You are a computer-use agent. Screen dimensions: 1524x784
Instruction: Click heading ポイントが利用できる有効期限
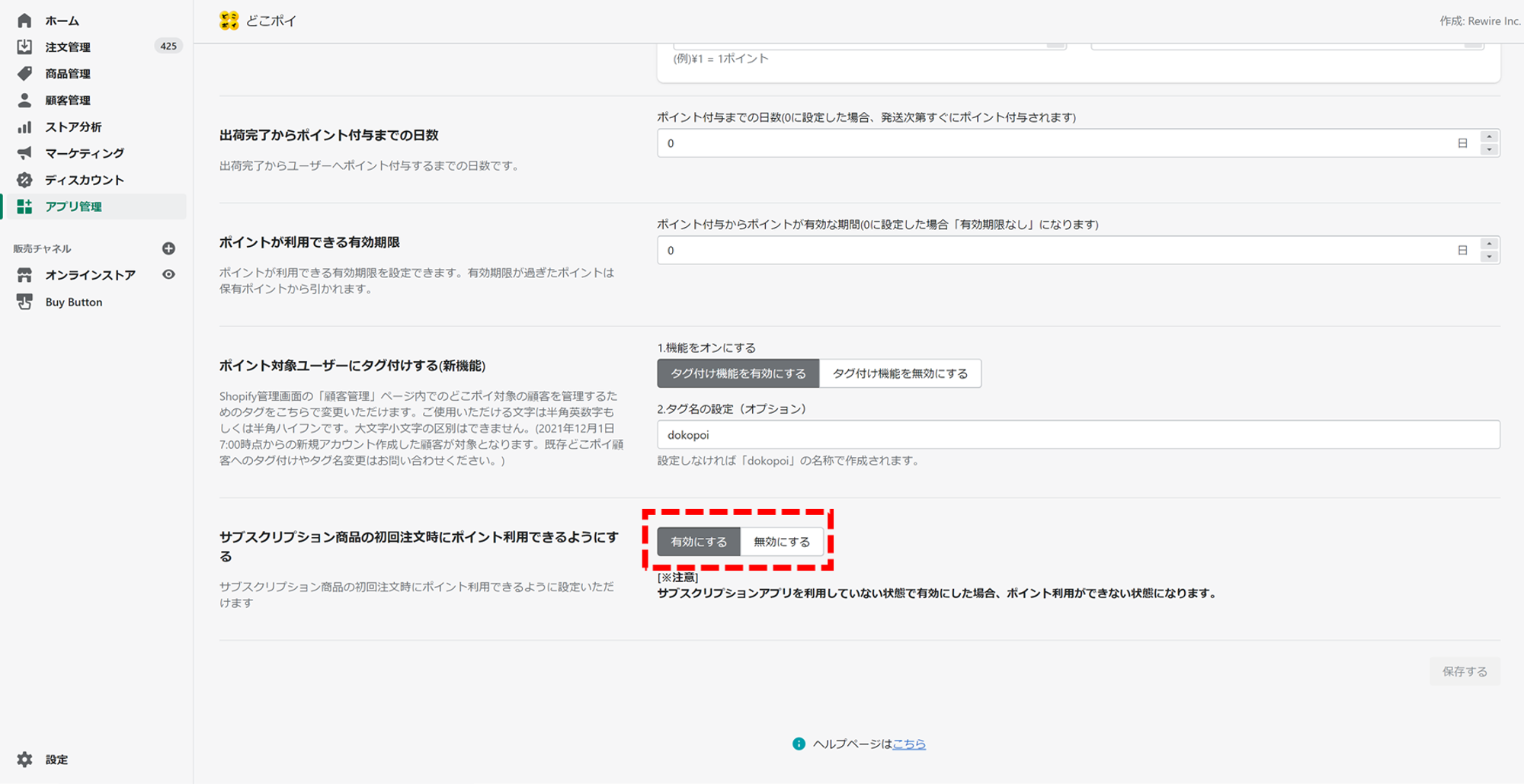(x=309, y=242)
